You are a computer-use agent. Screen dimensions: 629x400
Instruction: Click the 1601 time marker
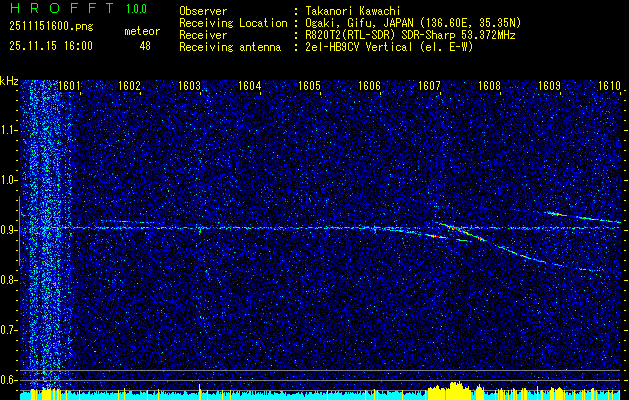[x=69, y=86]
